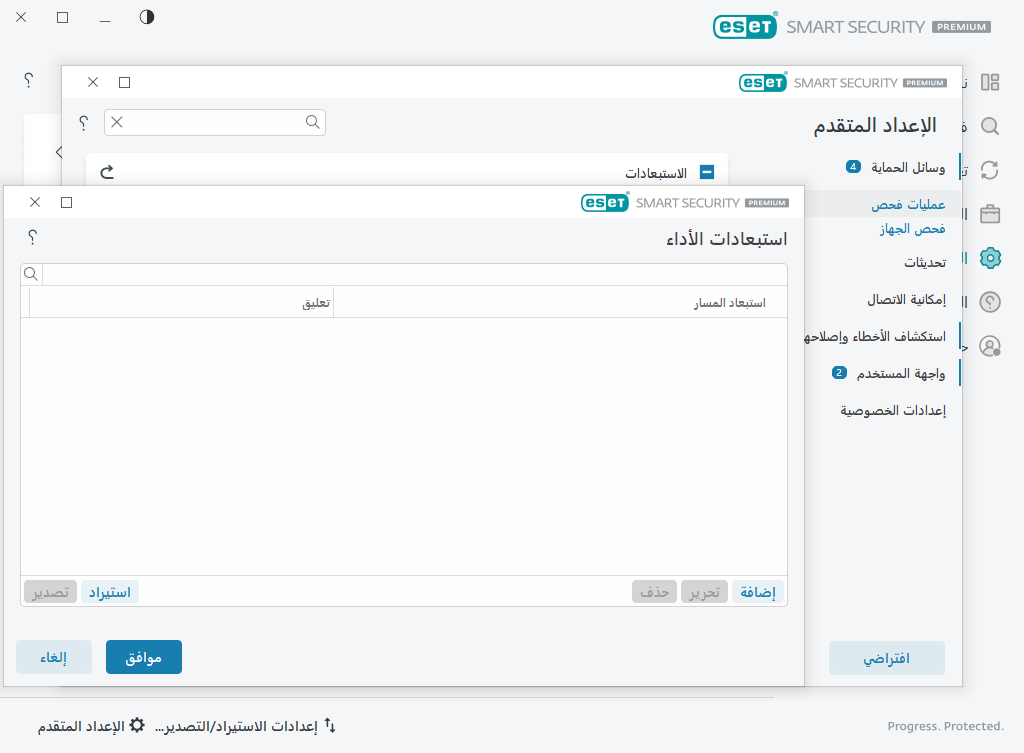Open the Setup gear icon in ESET sidebar
The width and height of the screenshot is (1024, 753).
tap(989, 258)
